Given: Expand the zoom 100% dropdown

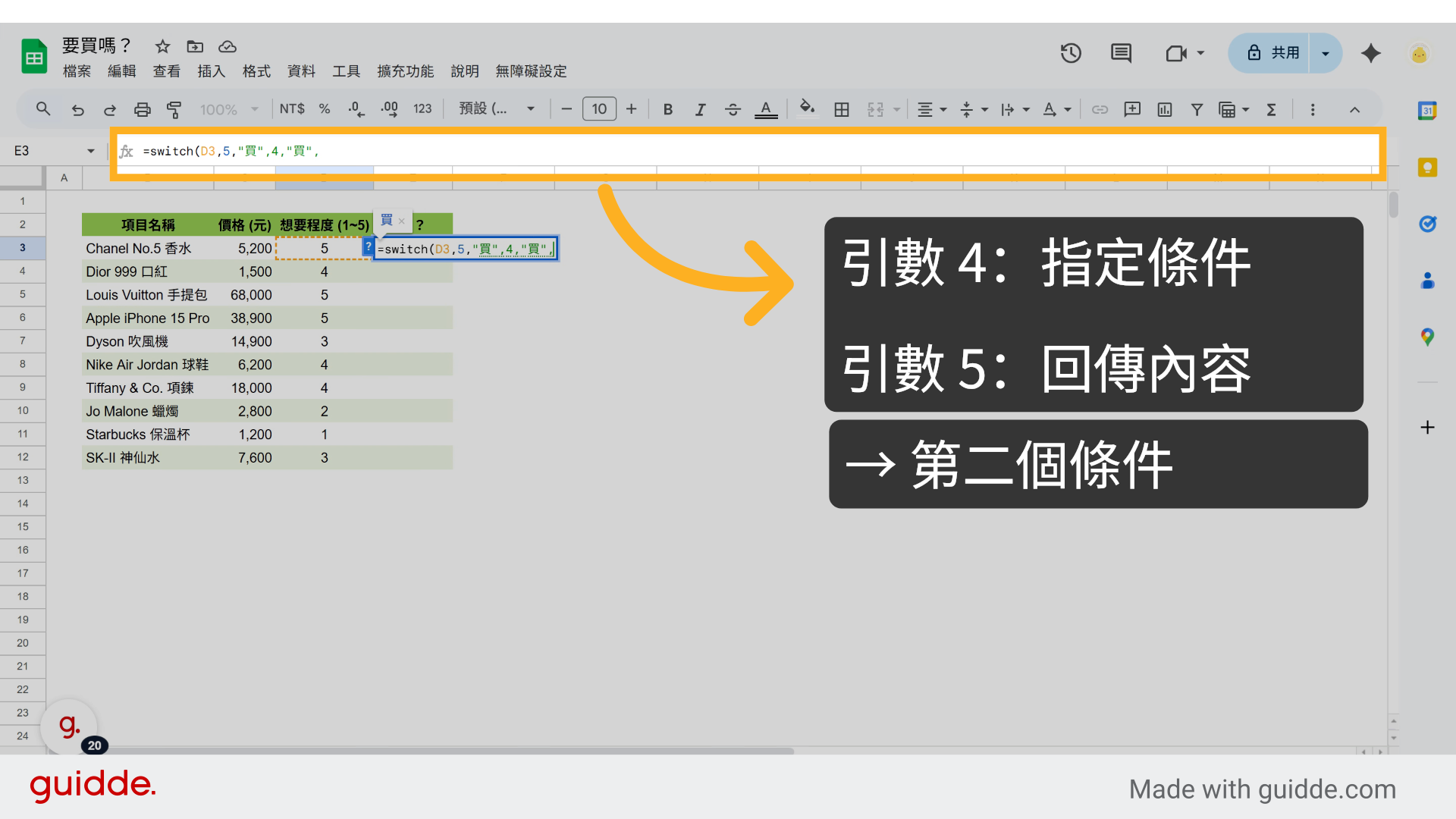Looking at the screenshot, I should click(x=228, y=109).
